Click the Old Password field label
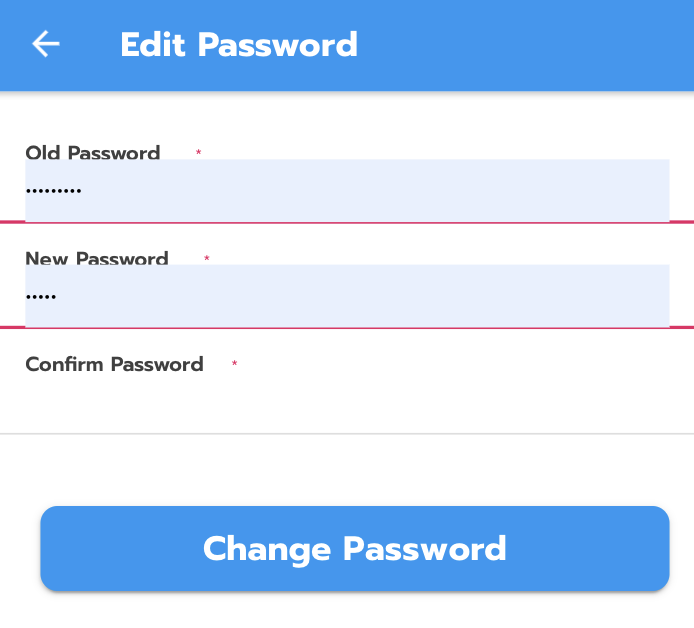The image size is (694, 628). (x=92, y=152)
